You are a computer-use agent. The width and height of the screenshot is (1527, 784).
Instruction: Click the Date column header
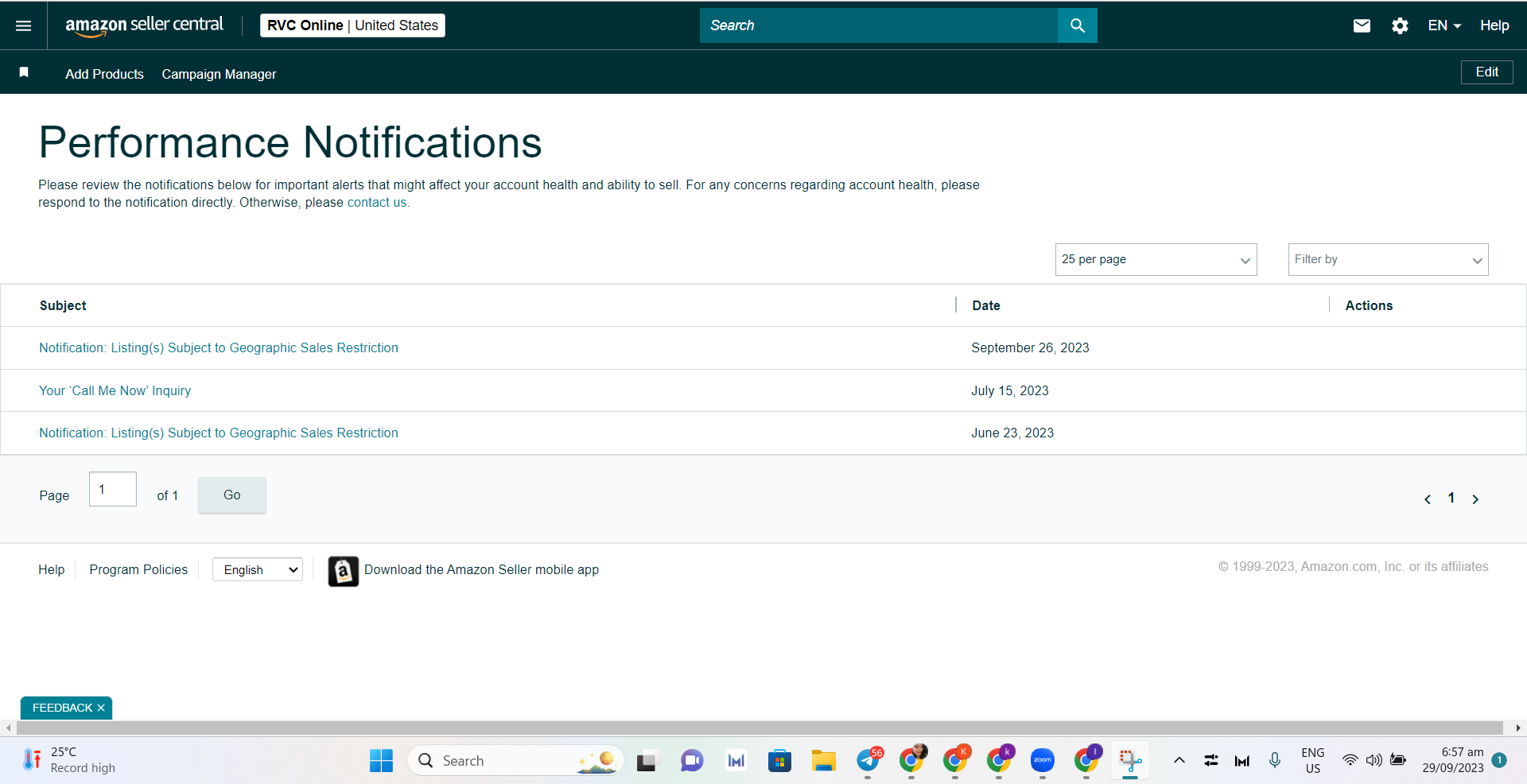coord(986,305)
